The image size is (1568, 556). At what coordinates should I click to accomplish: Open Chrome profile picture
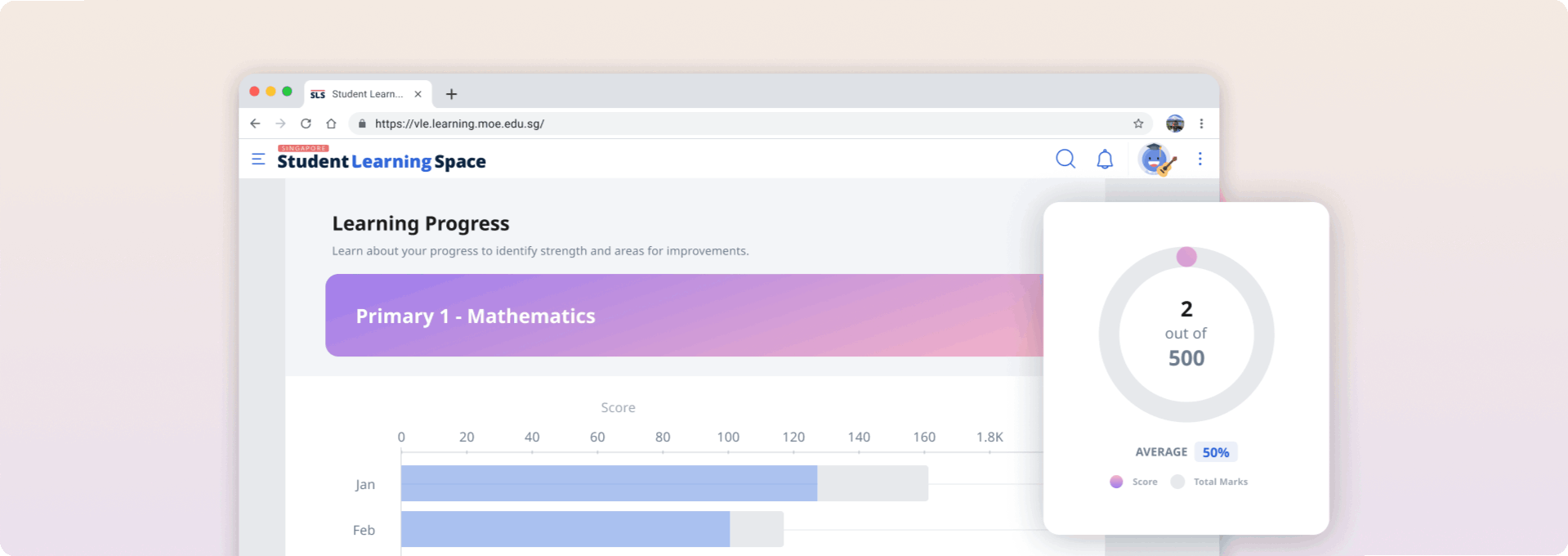[1175, 123]
